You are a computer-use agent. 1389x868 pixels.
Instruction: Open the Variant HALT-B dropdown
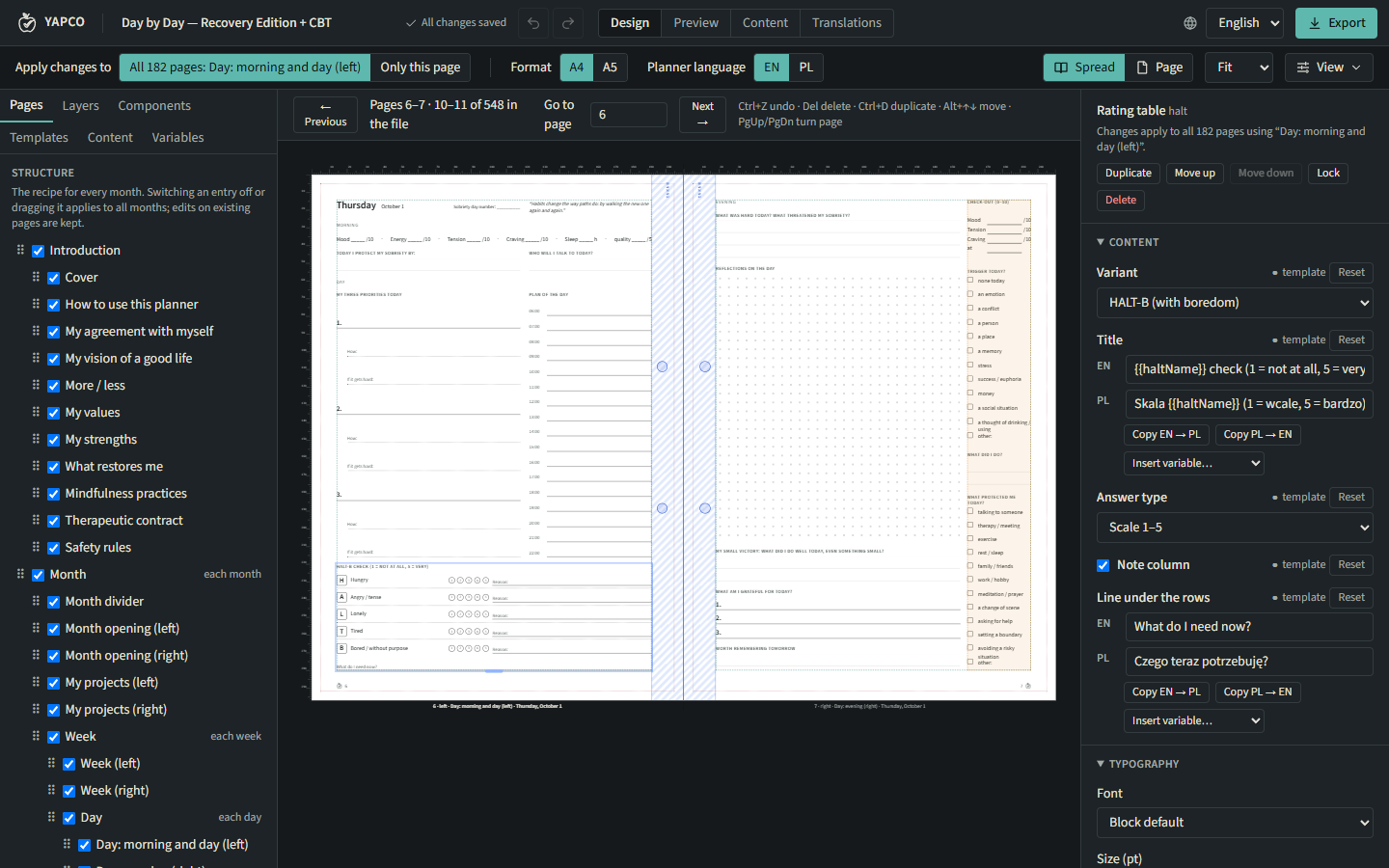[1235, 303]
